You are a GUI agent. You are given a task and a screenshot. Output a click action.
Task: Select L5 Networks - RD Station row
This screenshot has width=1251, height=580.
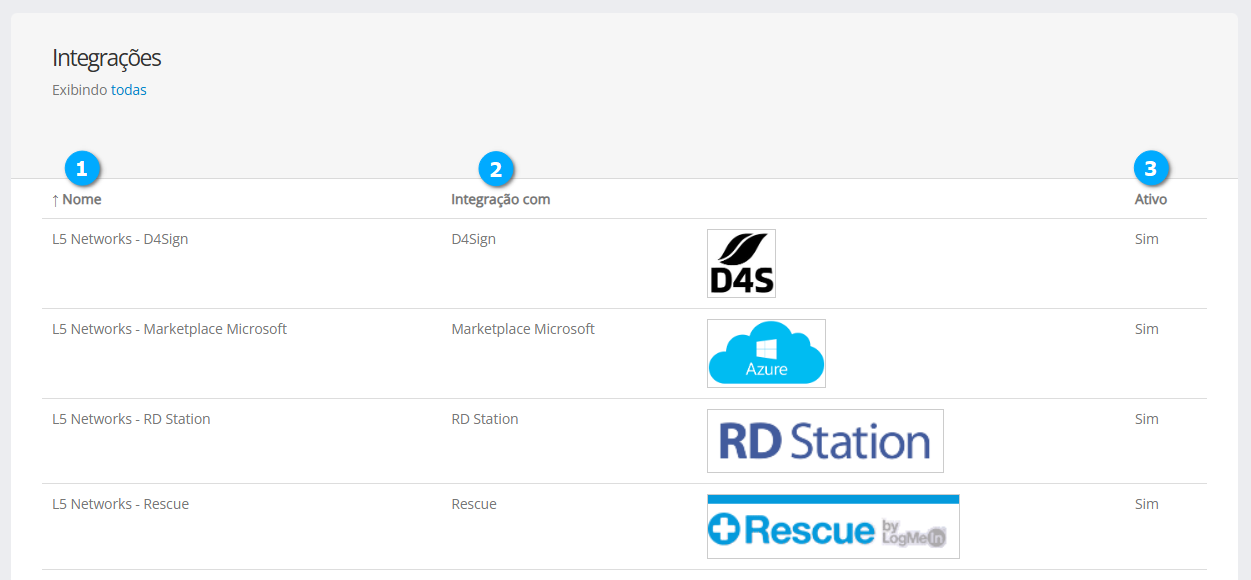point(131,419)
